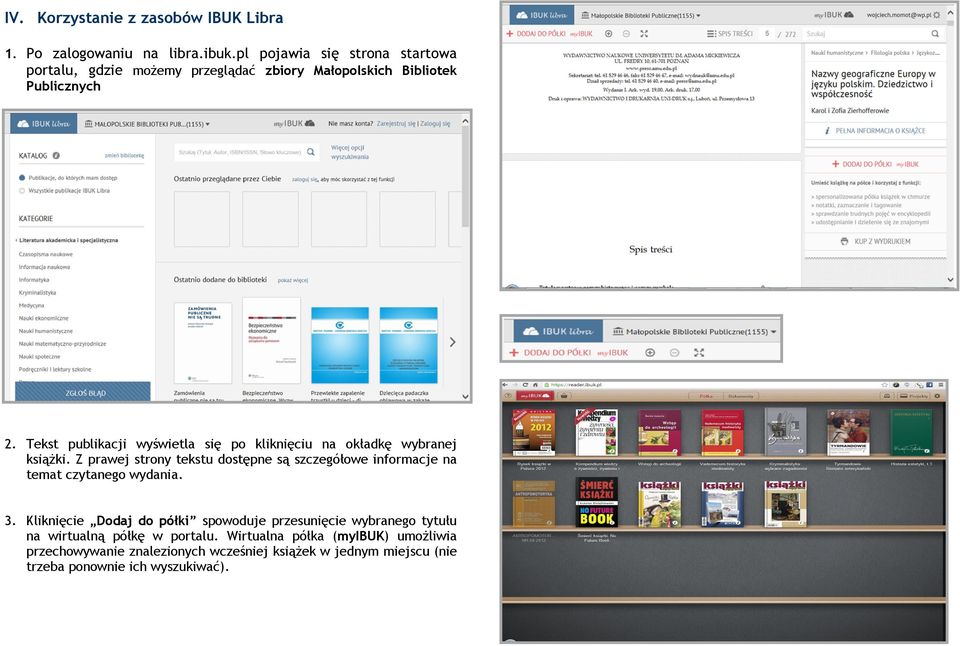Switch to the Półka tab on the bookshelf
This screenshot has height=646, width=960.
coord(706,396)
